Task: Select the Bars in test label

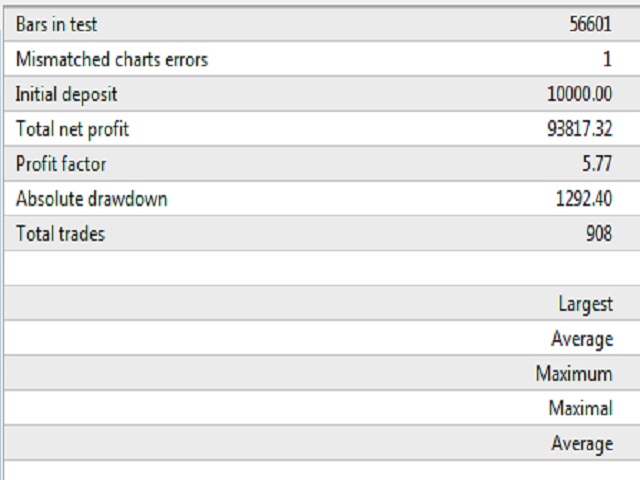Action: [56, 24]
